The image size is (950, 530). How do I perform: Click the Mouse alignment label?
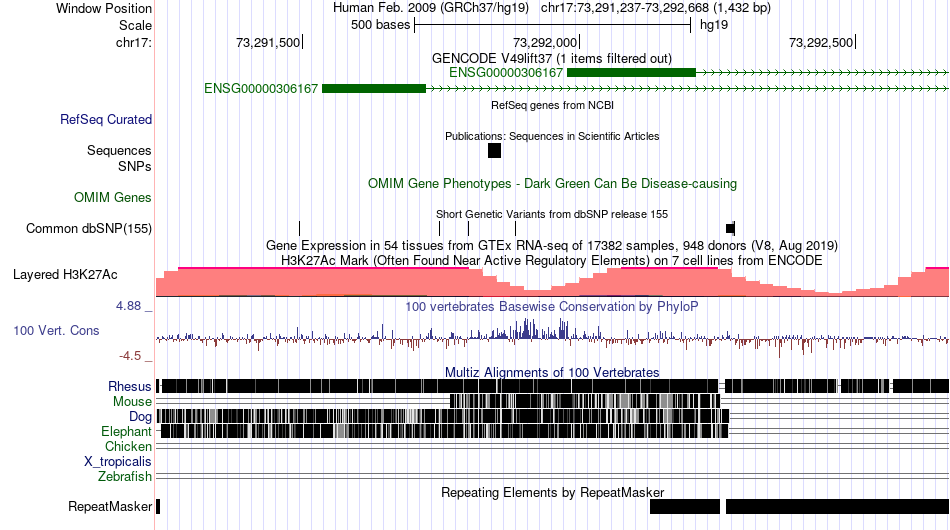(x=132, y=402)
